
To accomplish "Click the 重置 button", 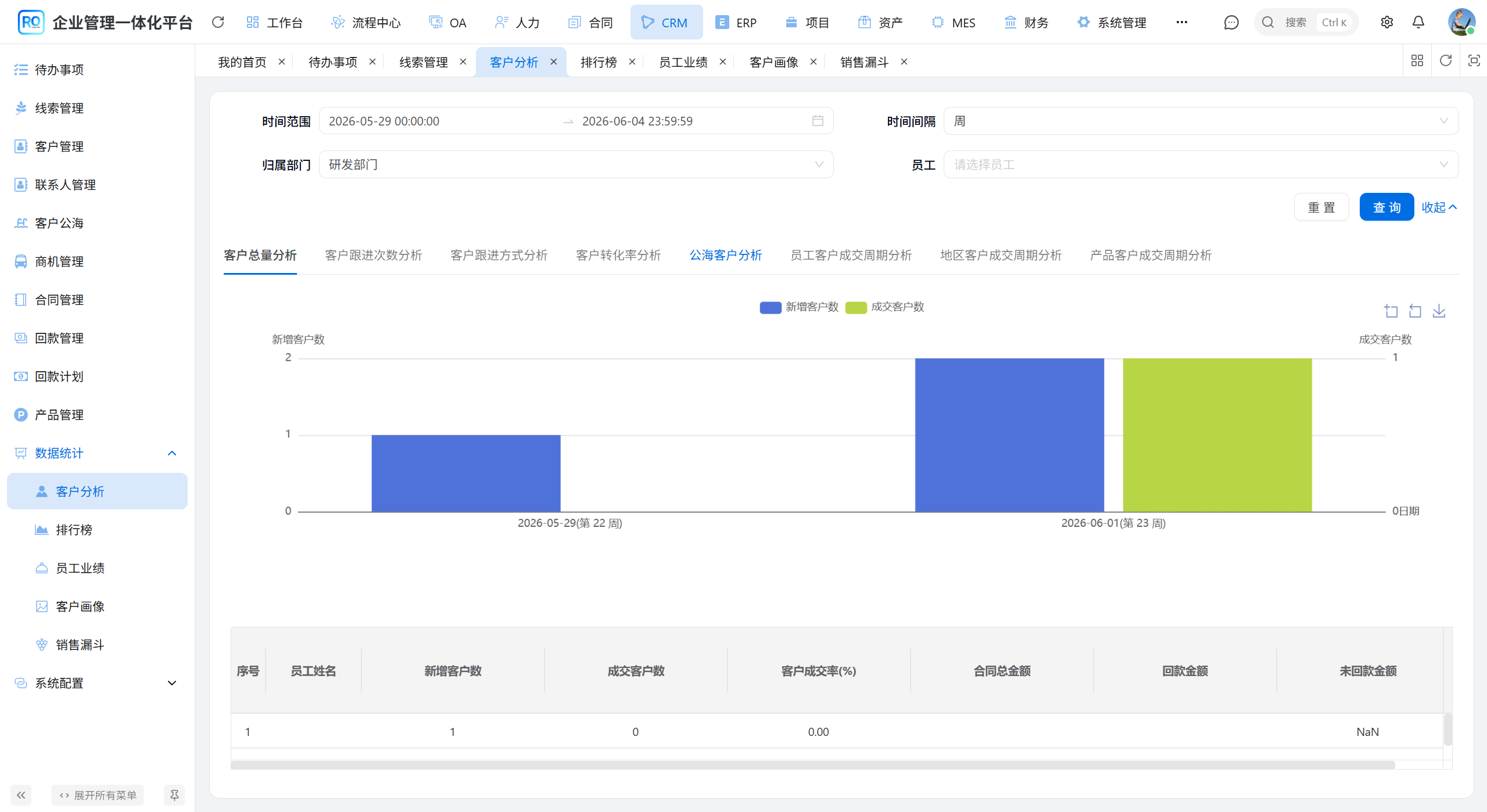I will (x=1321, y=207).
